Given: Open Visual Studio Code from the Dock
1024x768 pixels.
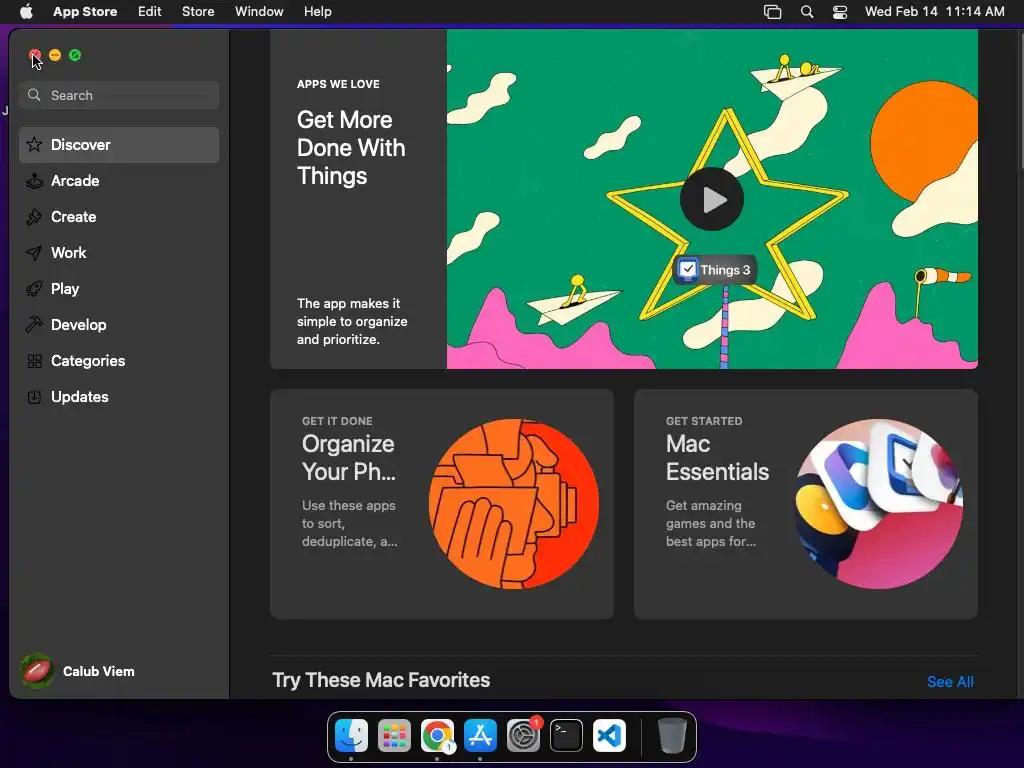Looking at the screenshot, I should [609, 736].
